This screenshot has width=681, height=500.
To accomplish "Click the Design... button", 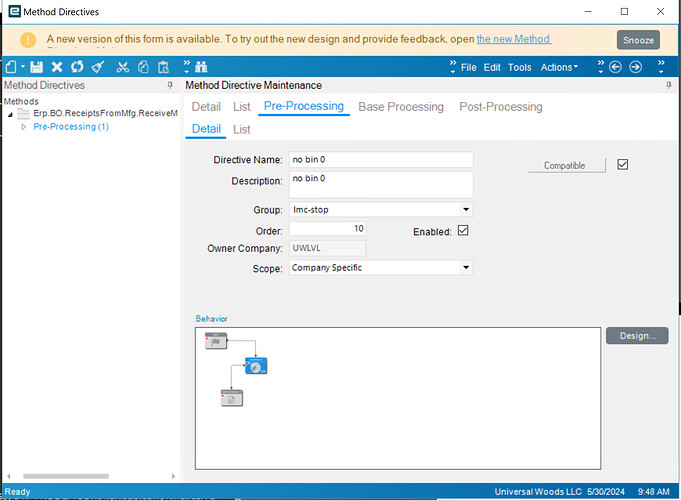I will (x=637, y=336).
